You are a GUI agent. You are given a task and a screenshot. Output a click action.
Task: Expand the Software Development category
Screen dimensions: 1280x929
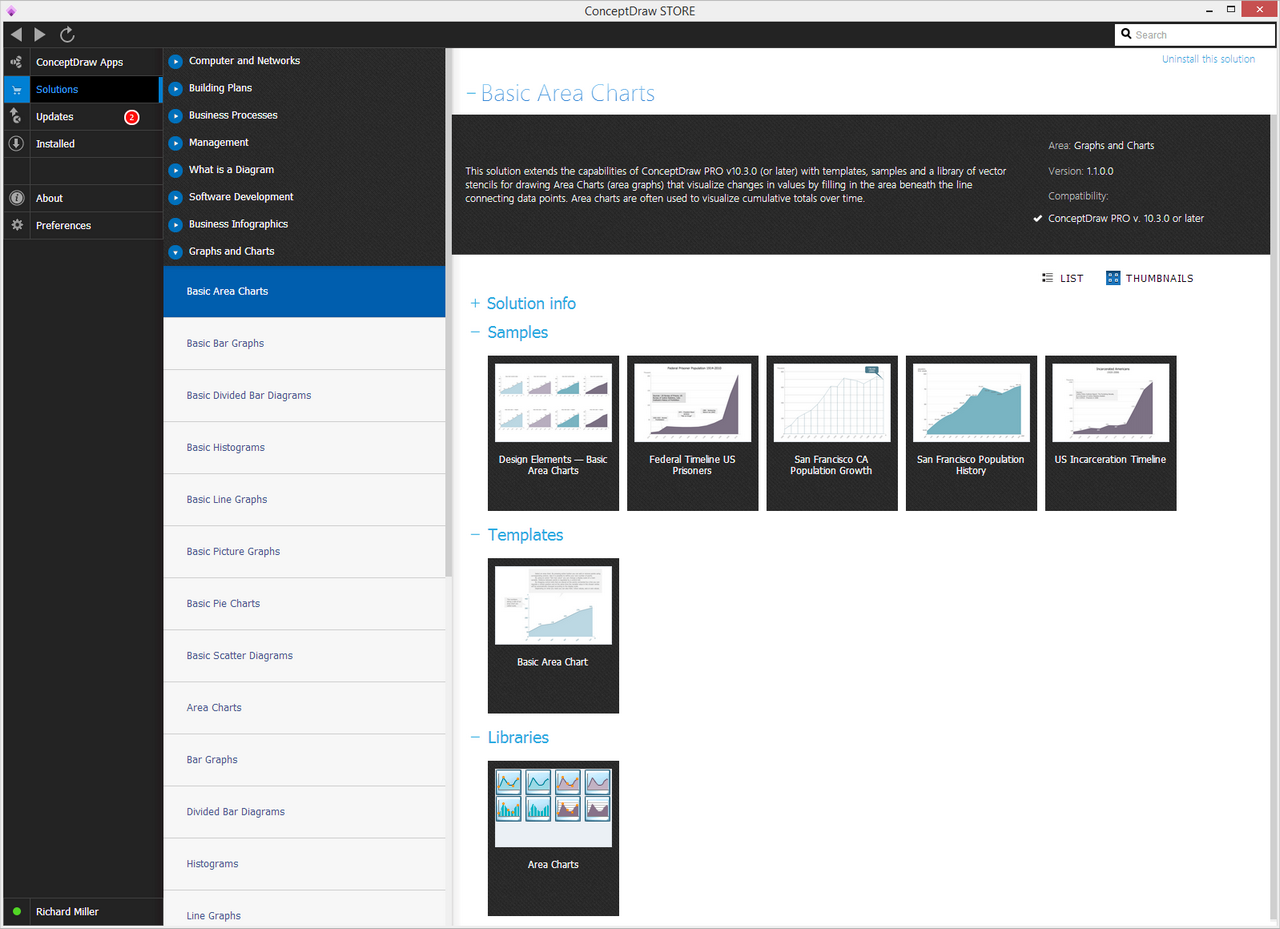[176, 197]
